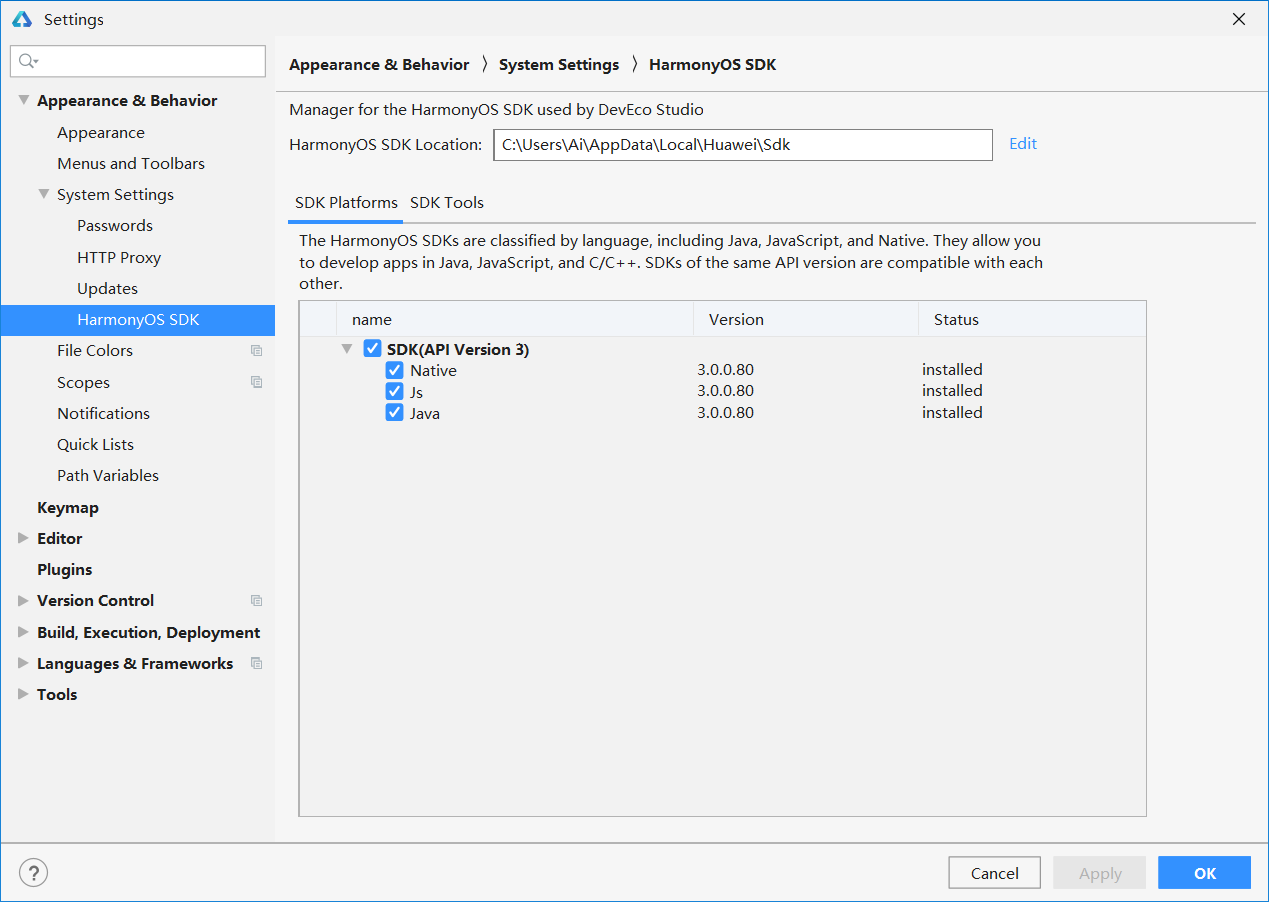Switch to the SDK Tools tab
Image resolution: width=1269 pixels, height=902 pixels.
[x=447, y=202]
